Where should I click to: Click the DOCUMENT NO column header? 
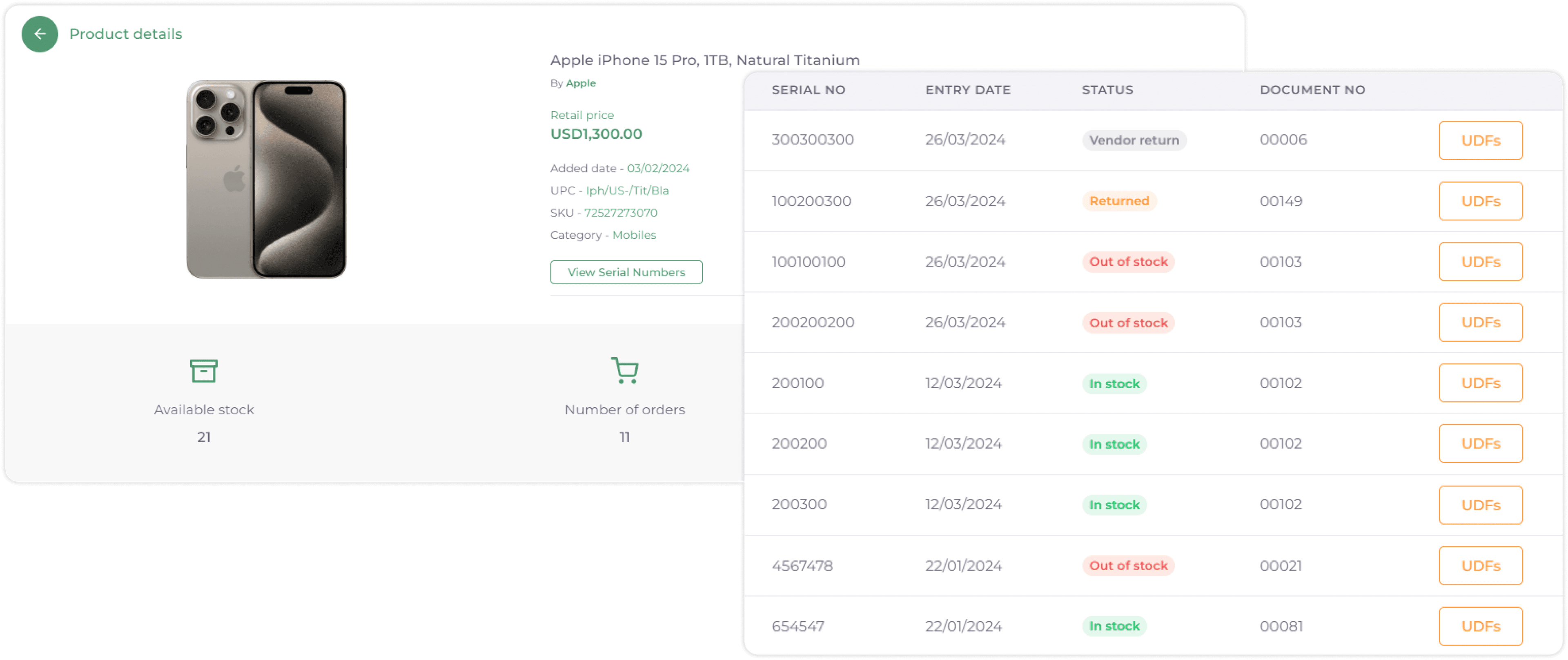1312,90
